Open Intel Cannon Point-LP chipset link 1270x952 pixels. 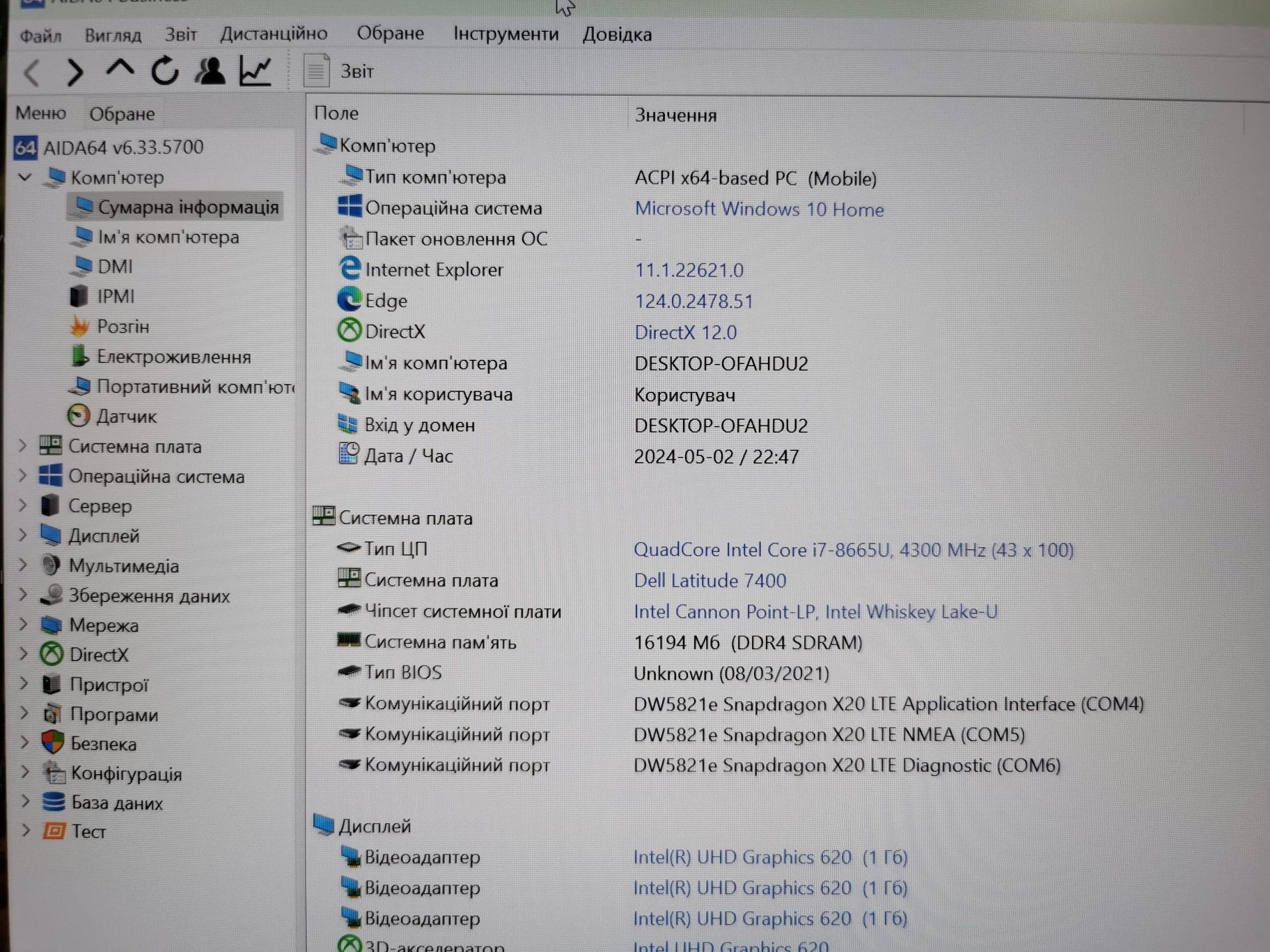815,612
